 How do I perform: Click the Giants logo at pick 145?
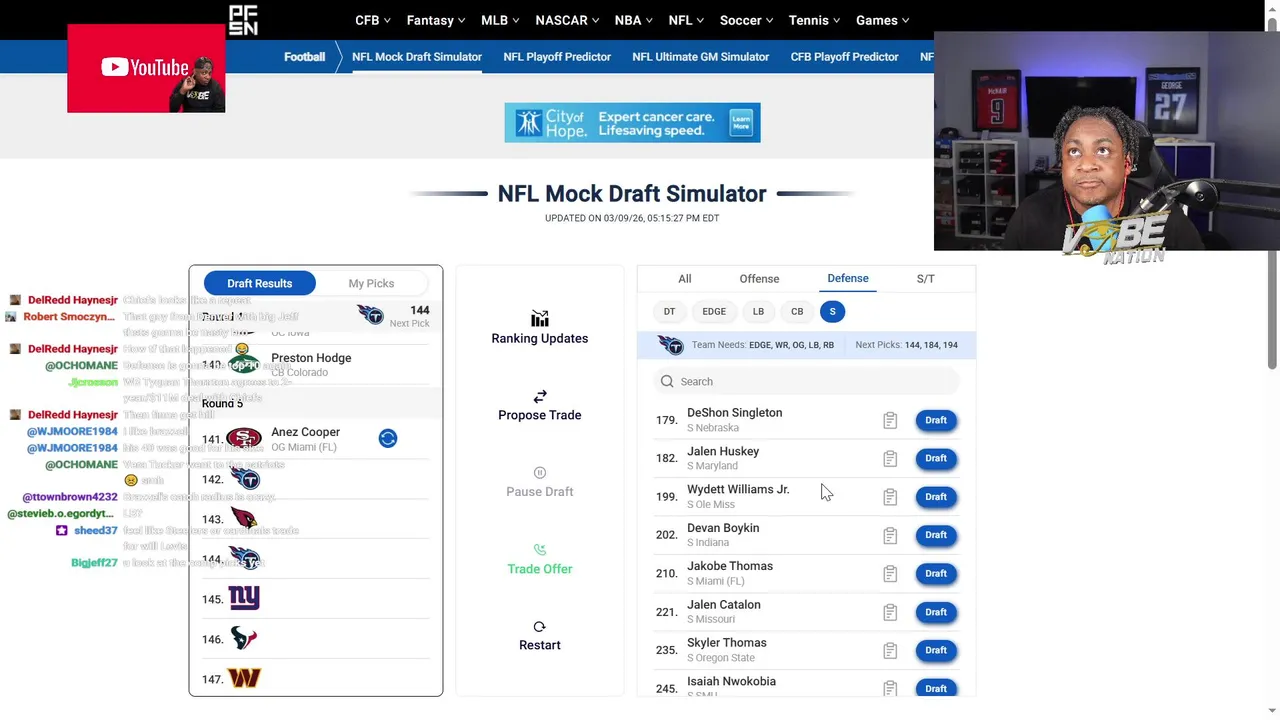[x=244, y=598]
